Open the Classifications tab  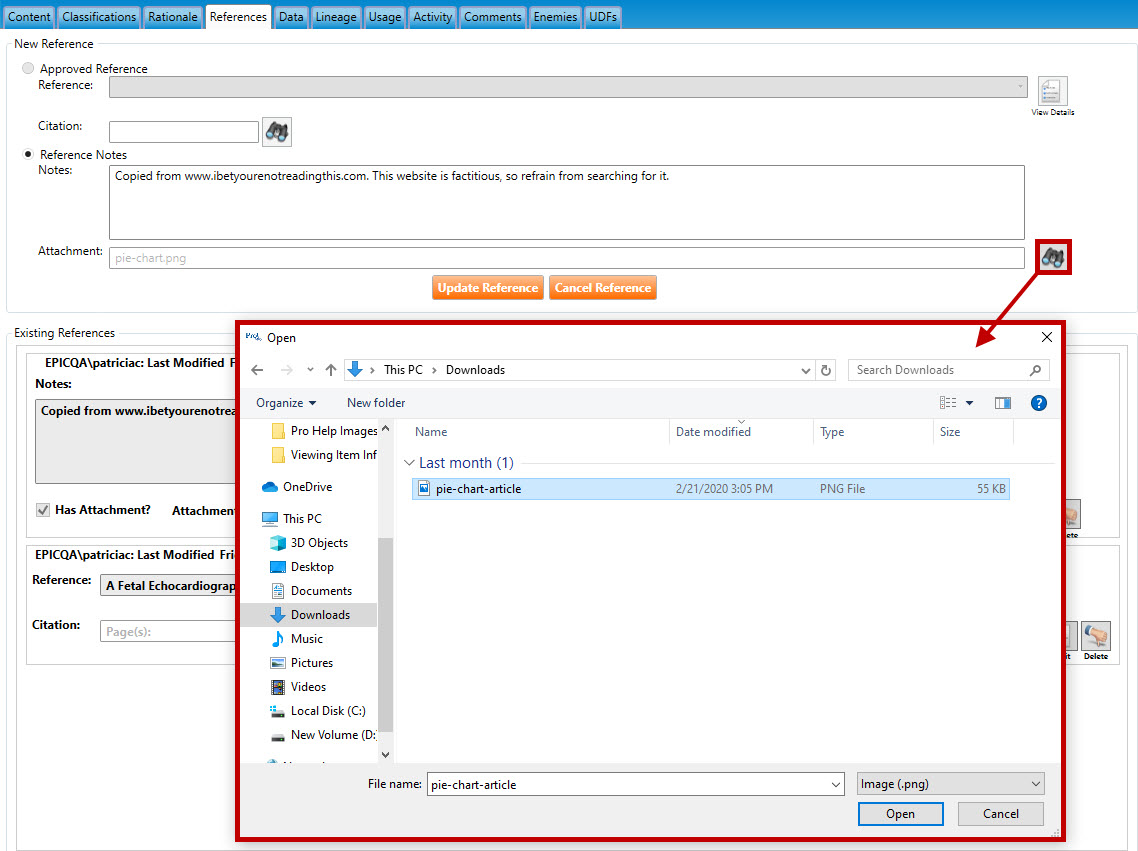[x=99, y=17]
